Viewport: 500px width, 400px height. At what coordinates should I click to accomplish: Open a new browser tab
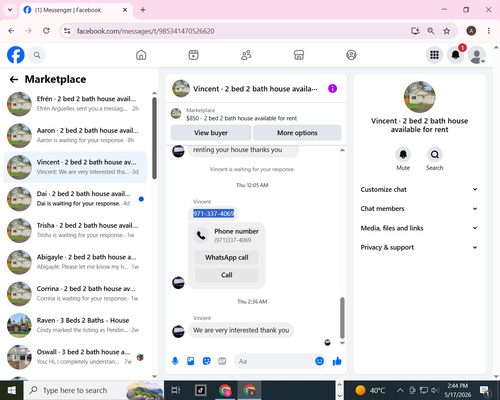[x=143, y=10]
